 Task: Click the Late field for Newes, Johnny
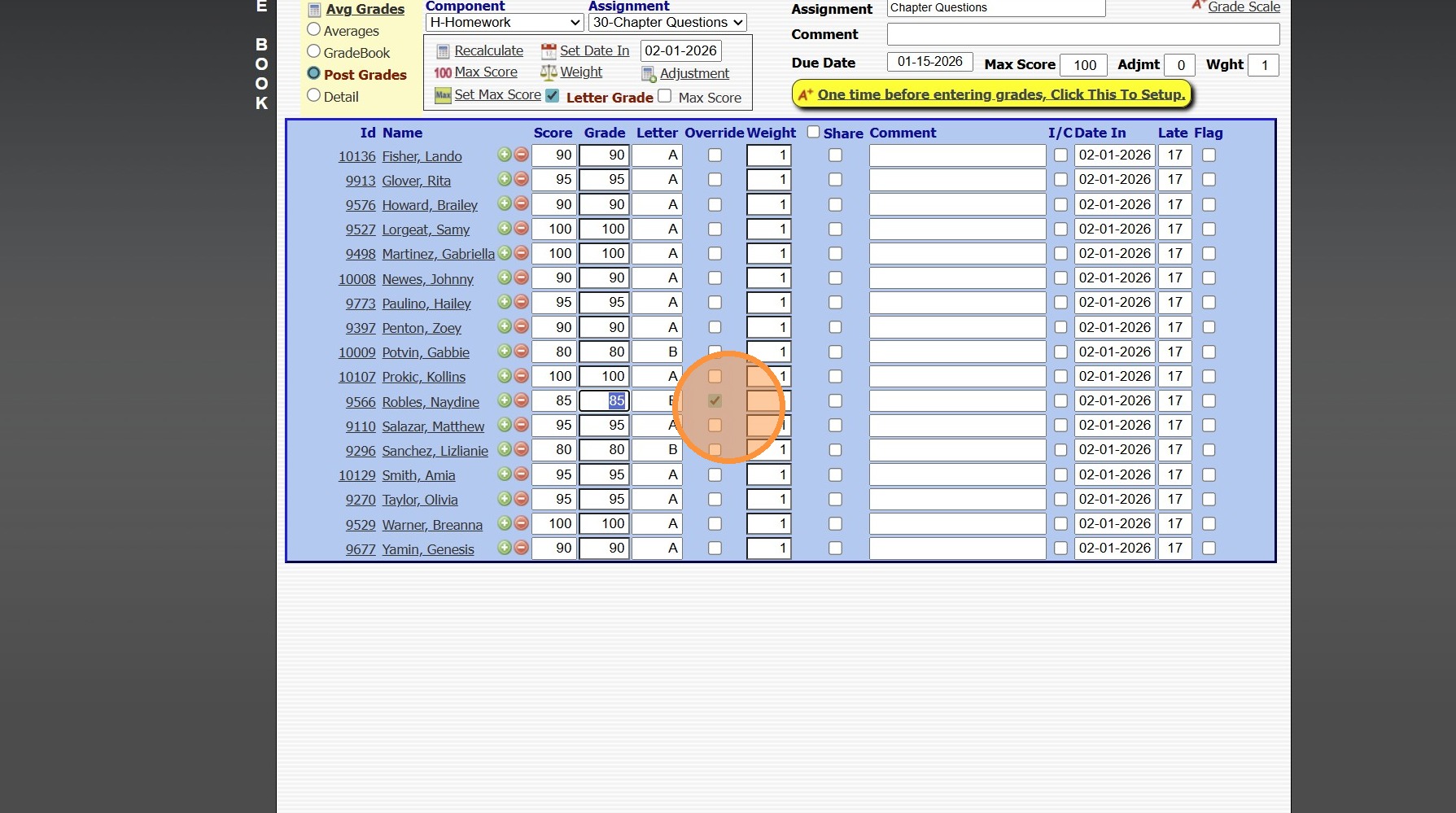[x=1174, y=278]
